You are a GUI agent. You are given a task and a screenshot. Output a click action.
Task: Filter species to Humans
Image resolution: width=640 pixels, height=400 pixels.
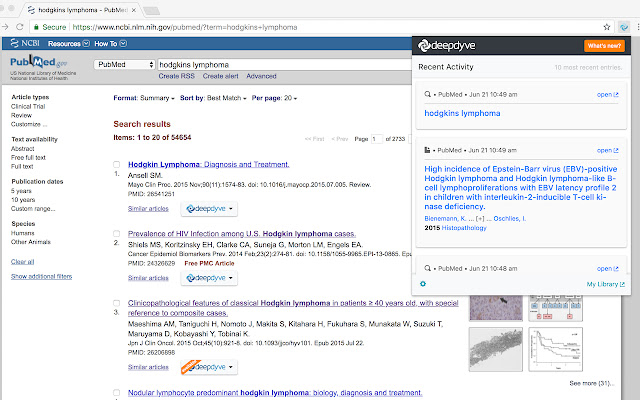tap(22, 233)
